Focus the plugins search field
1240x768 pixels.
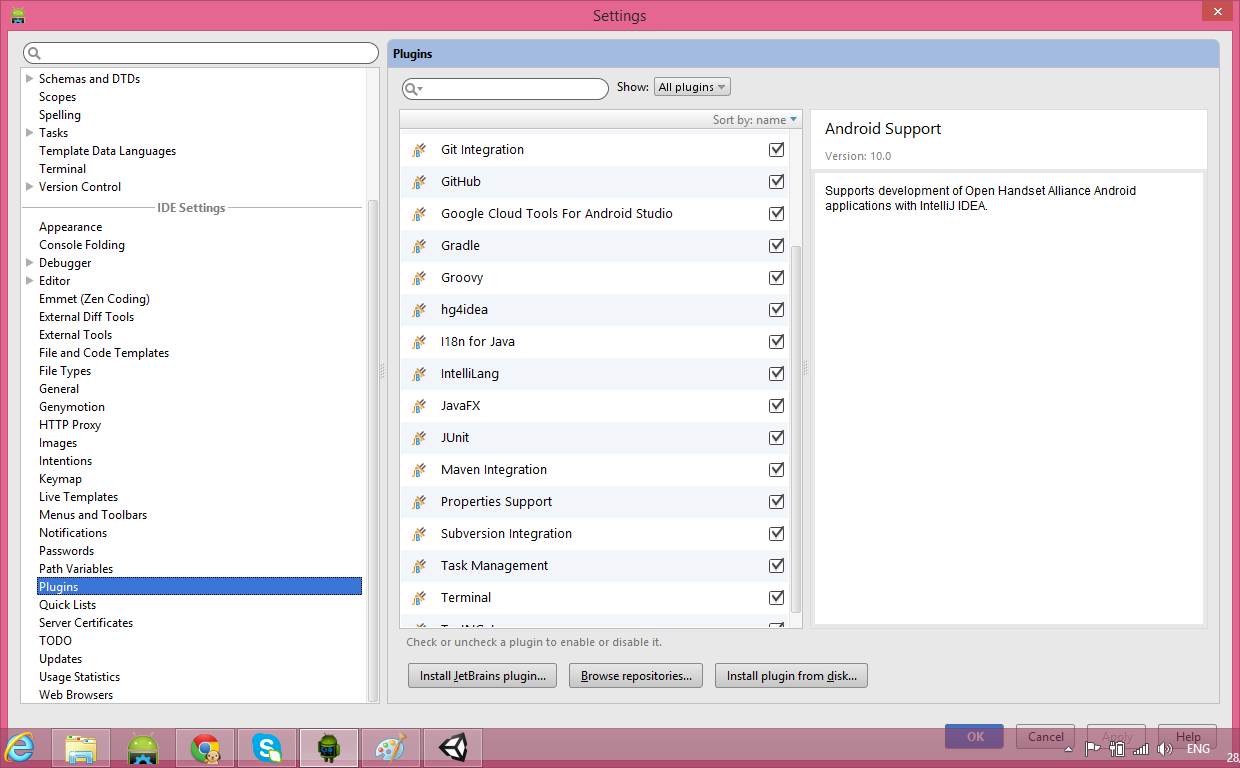click(x=505, y=89)
